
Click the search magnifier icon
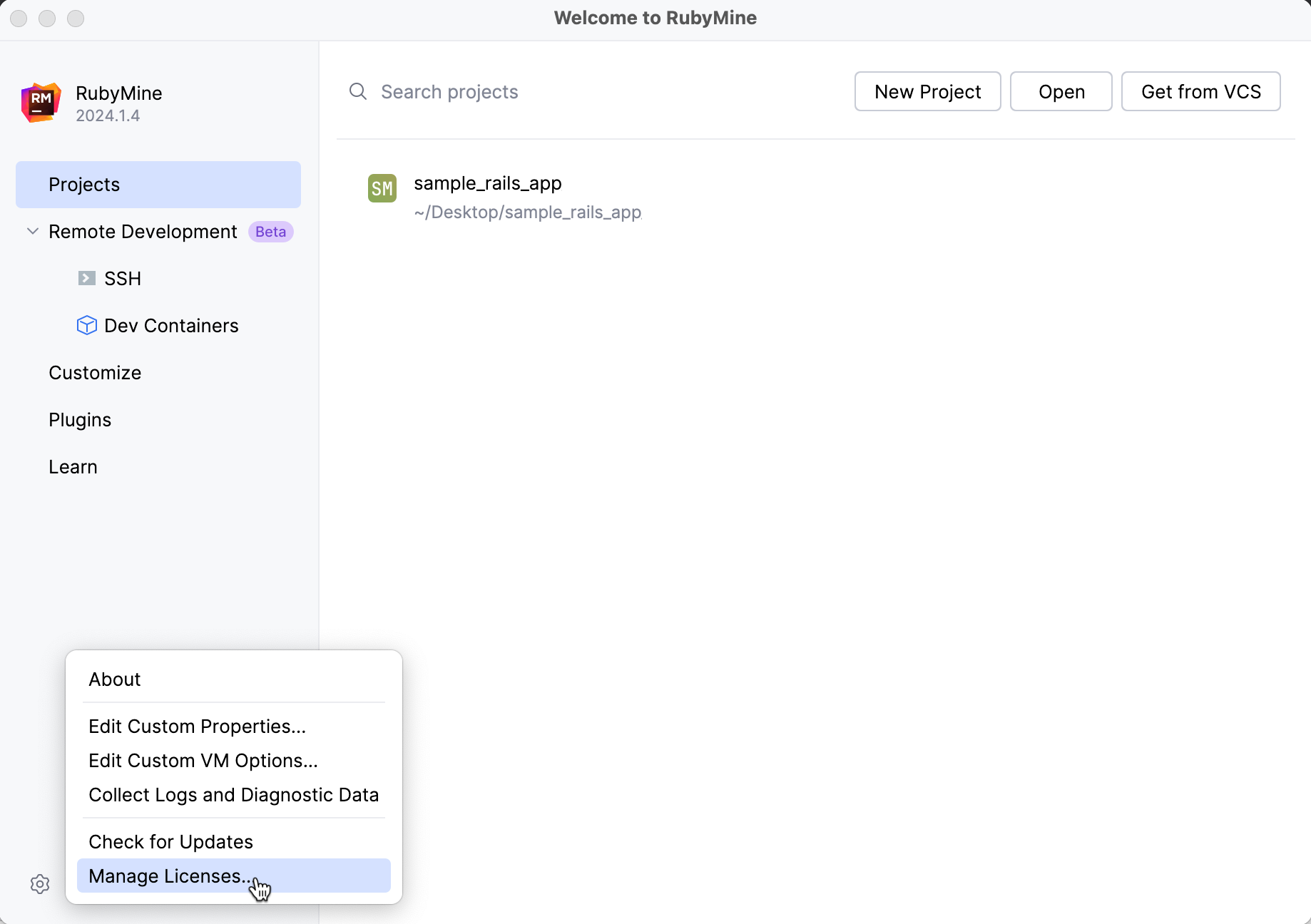(x=357, y=91)
